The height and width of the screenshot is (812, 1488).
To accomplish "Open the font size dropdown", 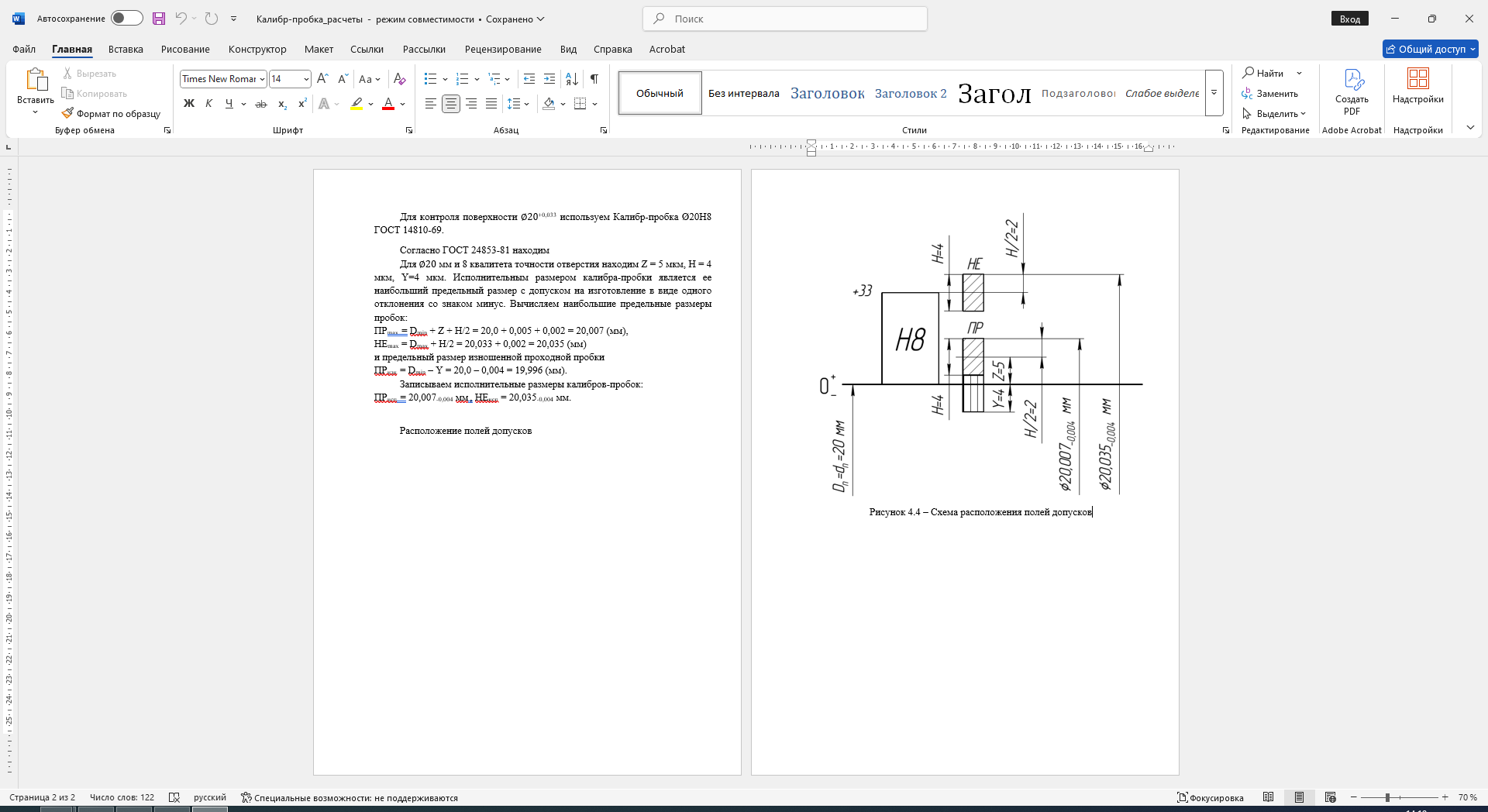I will 306,79.
